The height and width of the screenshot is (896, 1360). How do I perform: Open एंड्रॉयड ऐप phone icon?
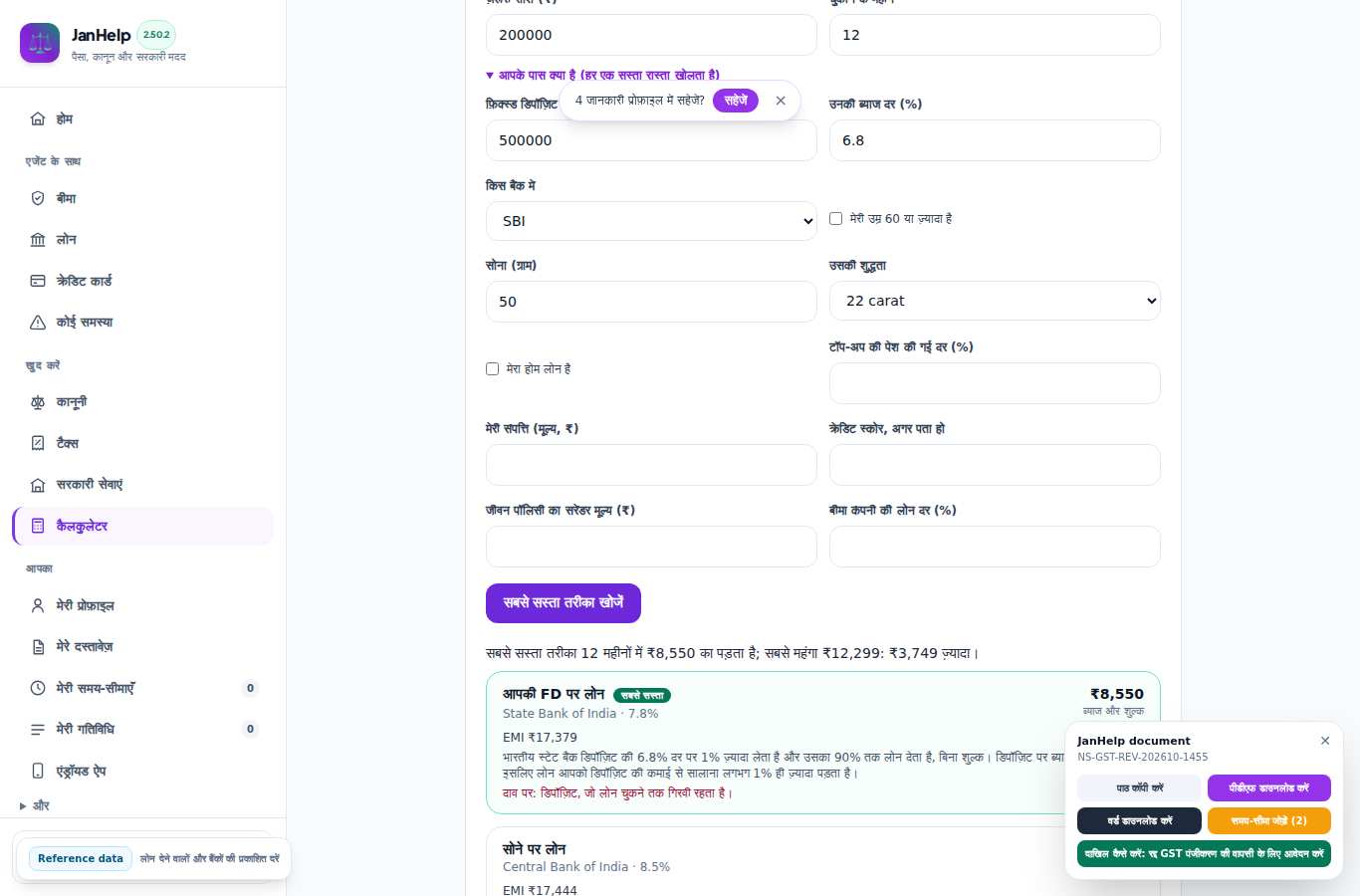(38, 771)
